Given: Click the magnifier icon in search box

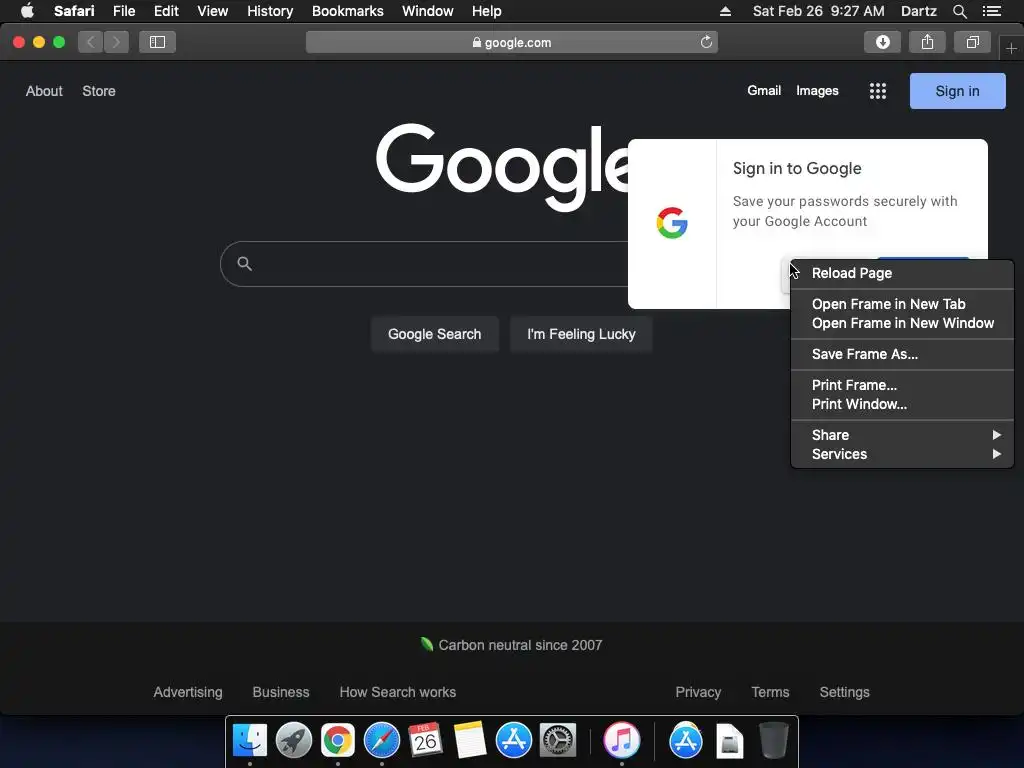Looking at the screenshot, I should pos(244,264).
